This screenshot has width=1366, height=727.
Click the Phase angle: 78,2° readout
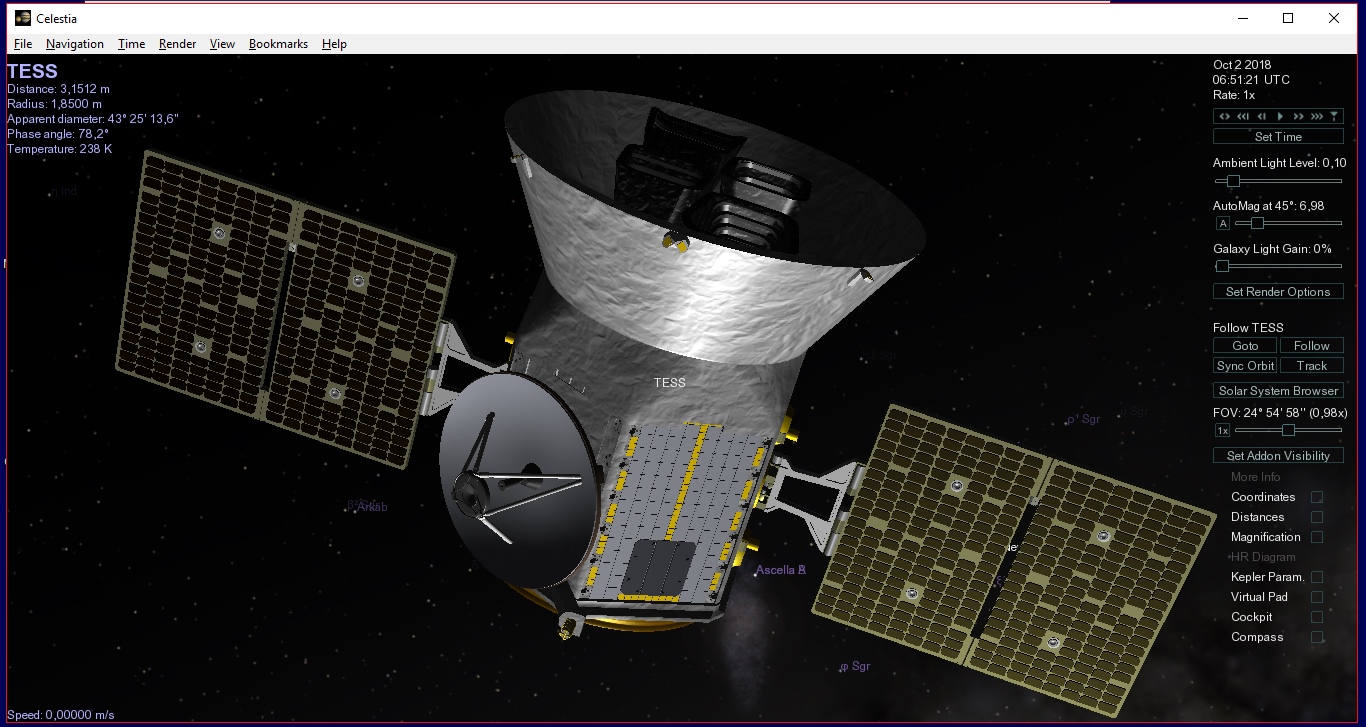coord(58,134)
